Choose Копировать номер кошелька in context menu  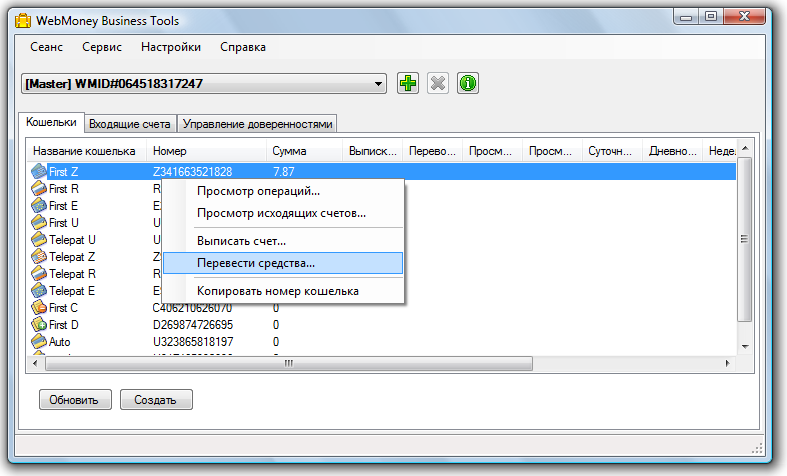click(x=283, y=291)
